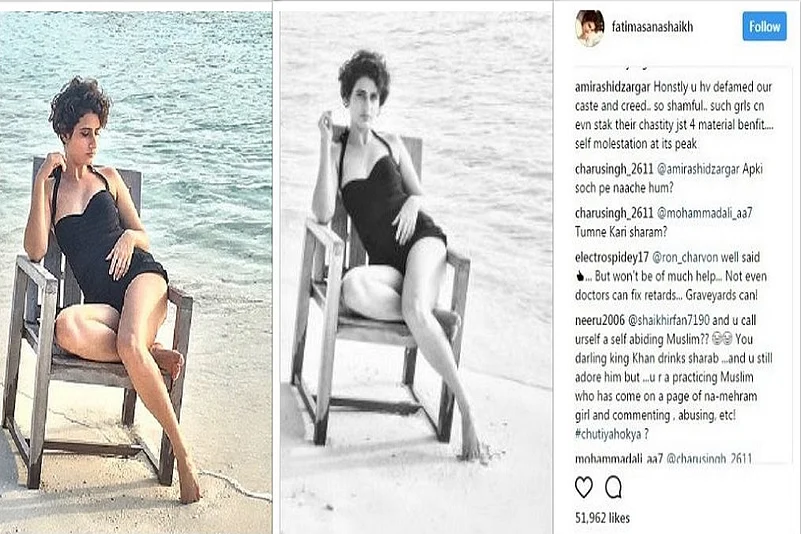Click the @mohammadali_aa7 mention in comment
This screenshot has height=534, width=801.
704,213
